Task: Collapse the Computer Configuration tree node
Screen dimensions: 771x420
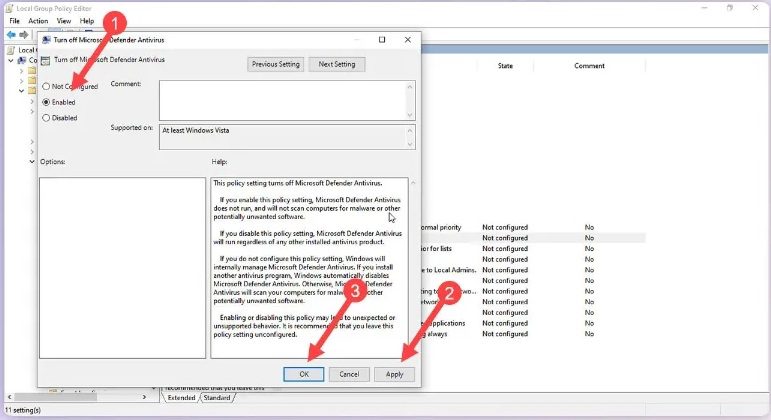Action: tap(11, 60)
